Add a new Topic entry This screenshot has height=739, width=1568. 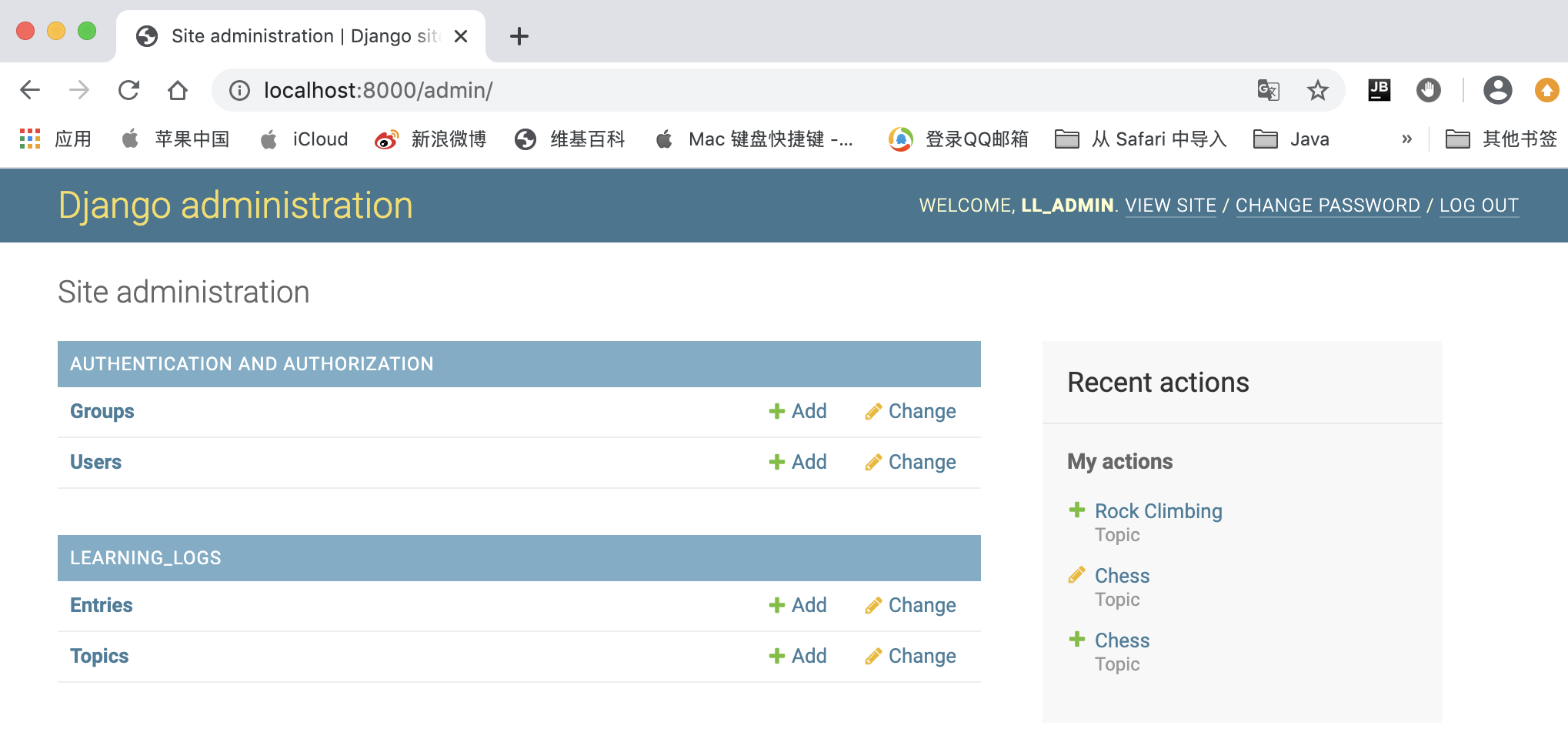pyautogui.click(x=798, y=656)
